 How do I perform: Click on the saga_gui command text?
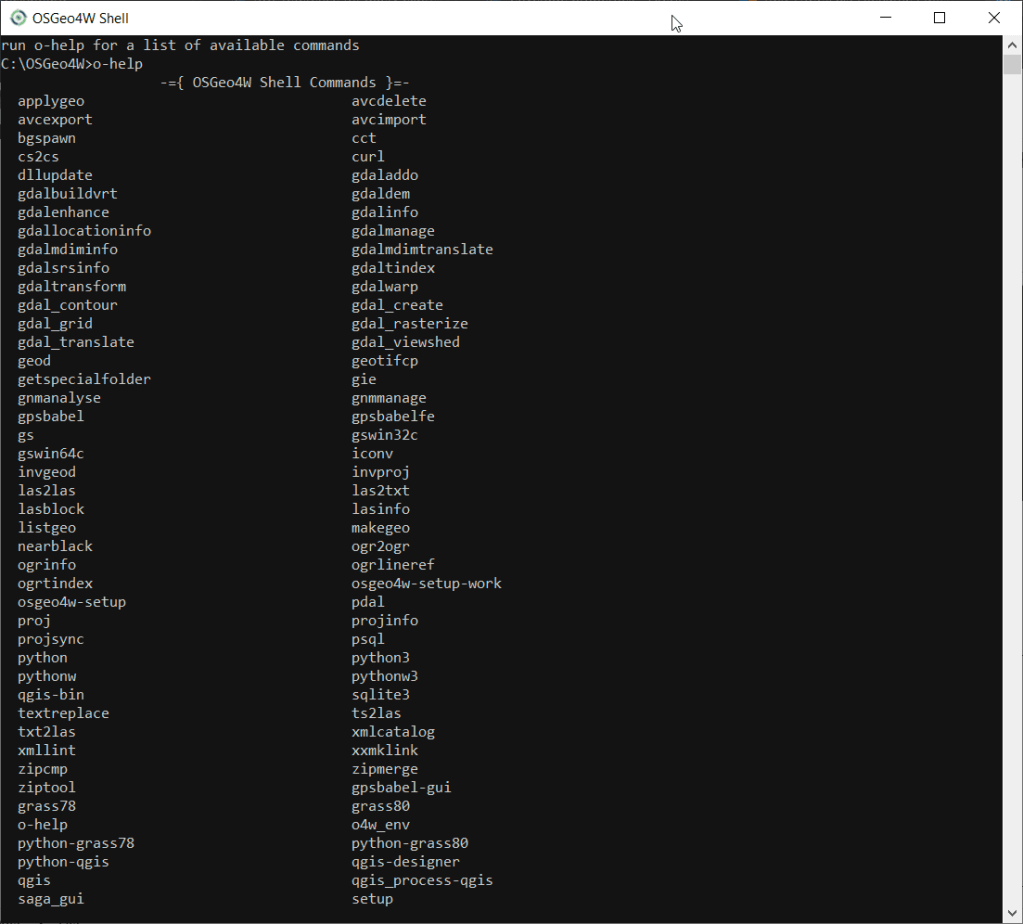point(50,898)
